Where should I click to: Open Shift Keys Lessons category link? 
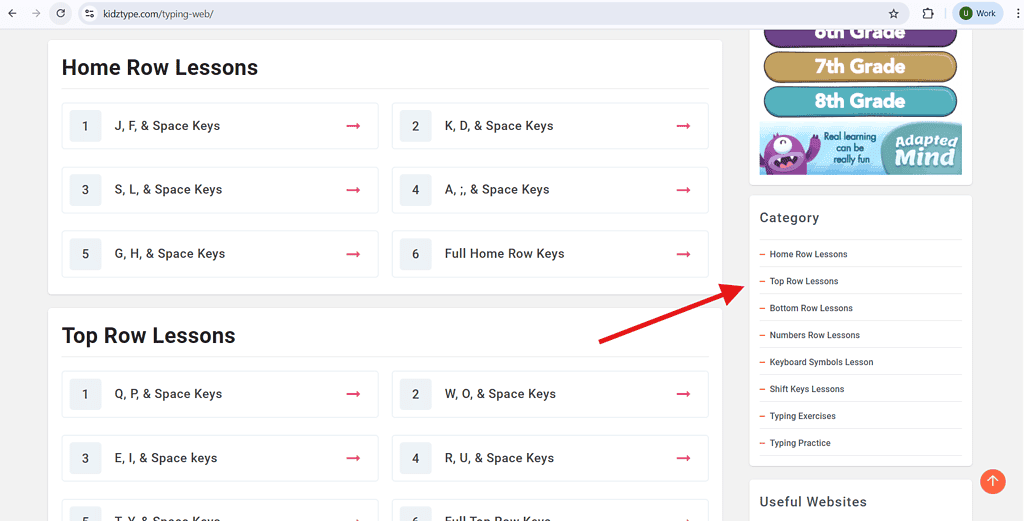pyautogui.click(x=807, y=389)
